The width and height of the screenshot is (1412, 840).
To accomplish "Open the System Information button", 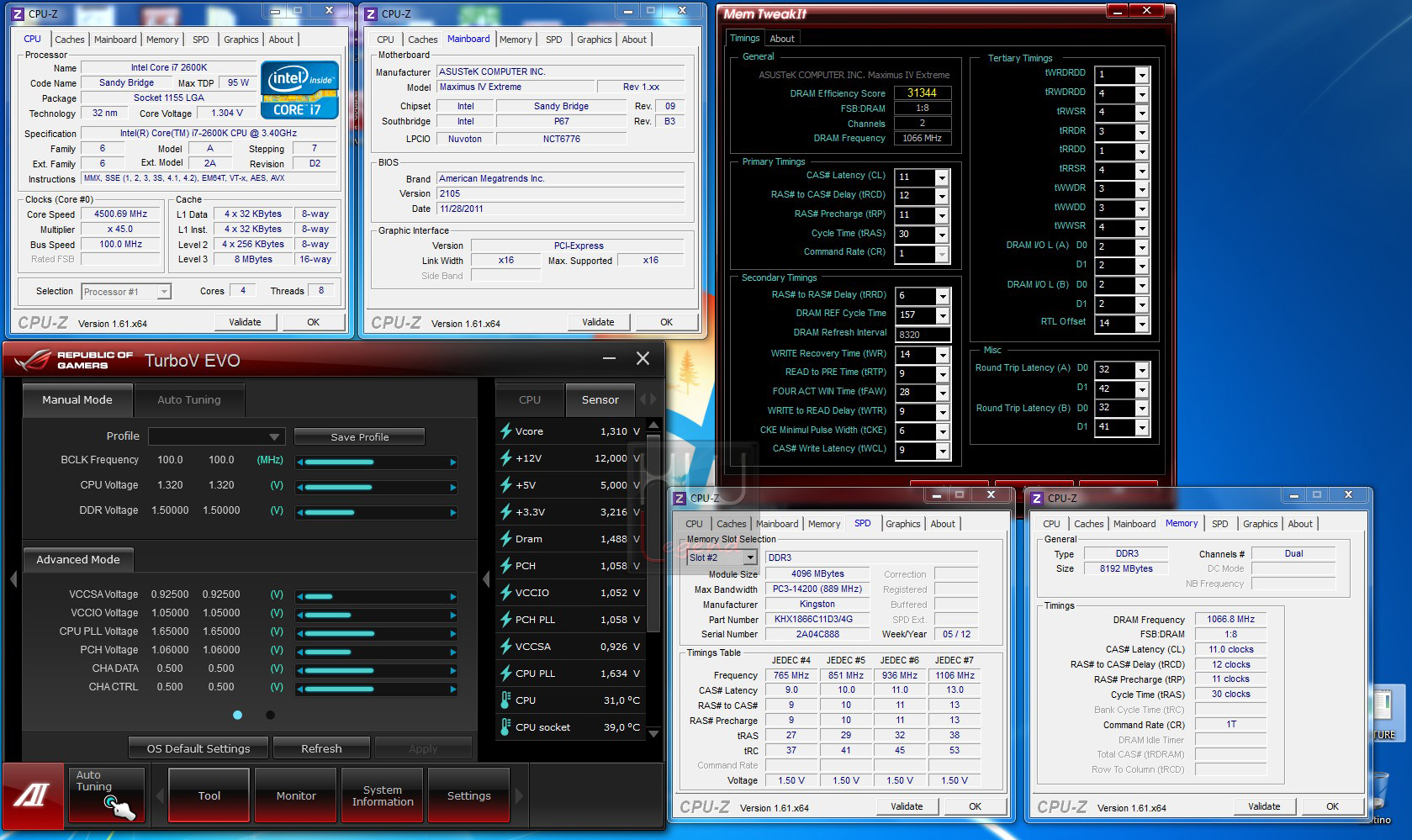I will (383, 795).
